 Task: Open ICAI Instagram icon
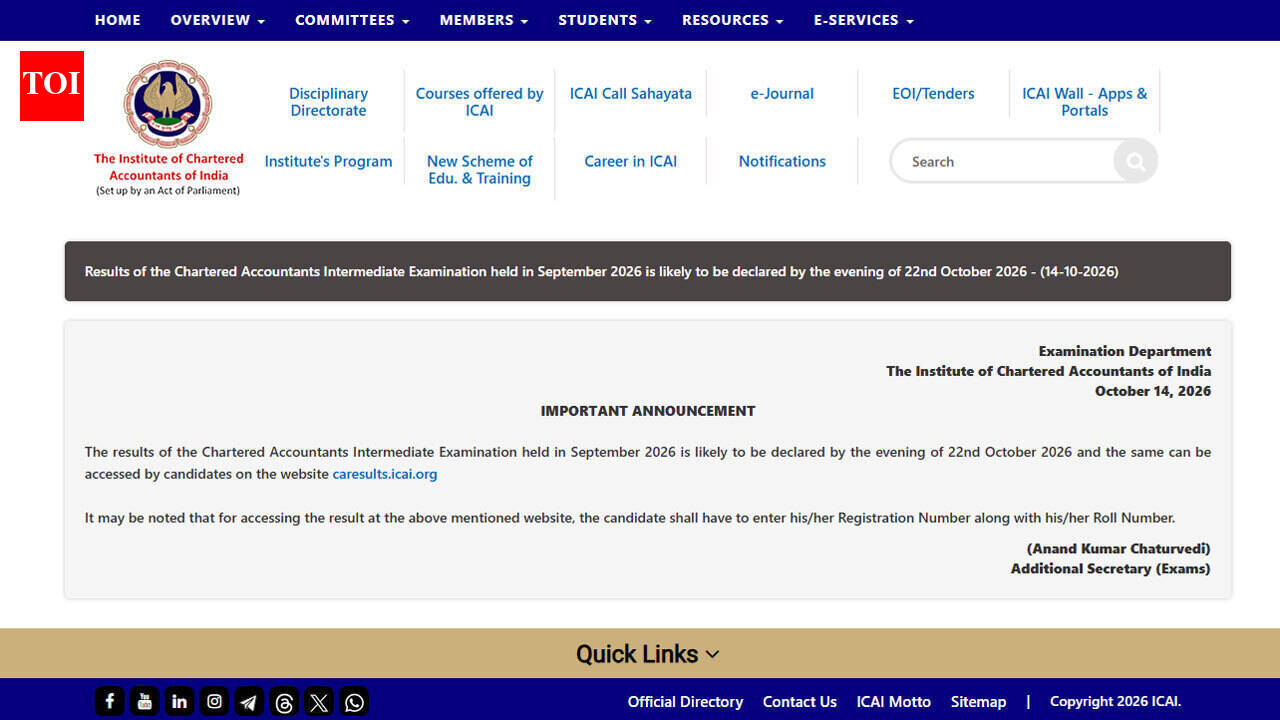click(214, 701)
